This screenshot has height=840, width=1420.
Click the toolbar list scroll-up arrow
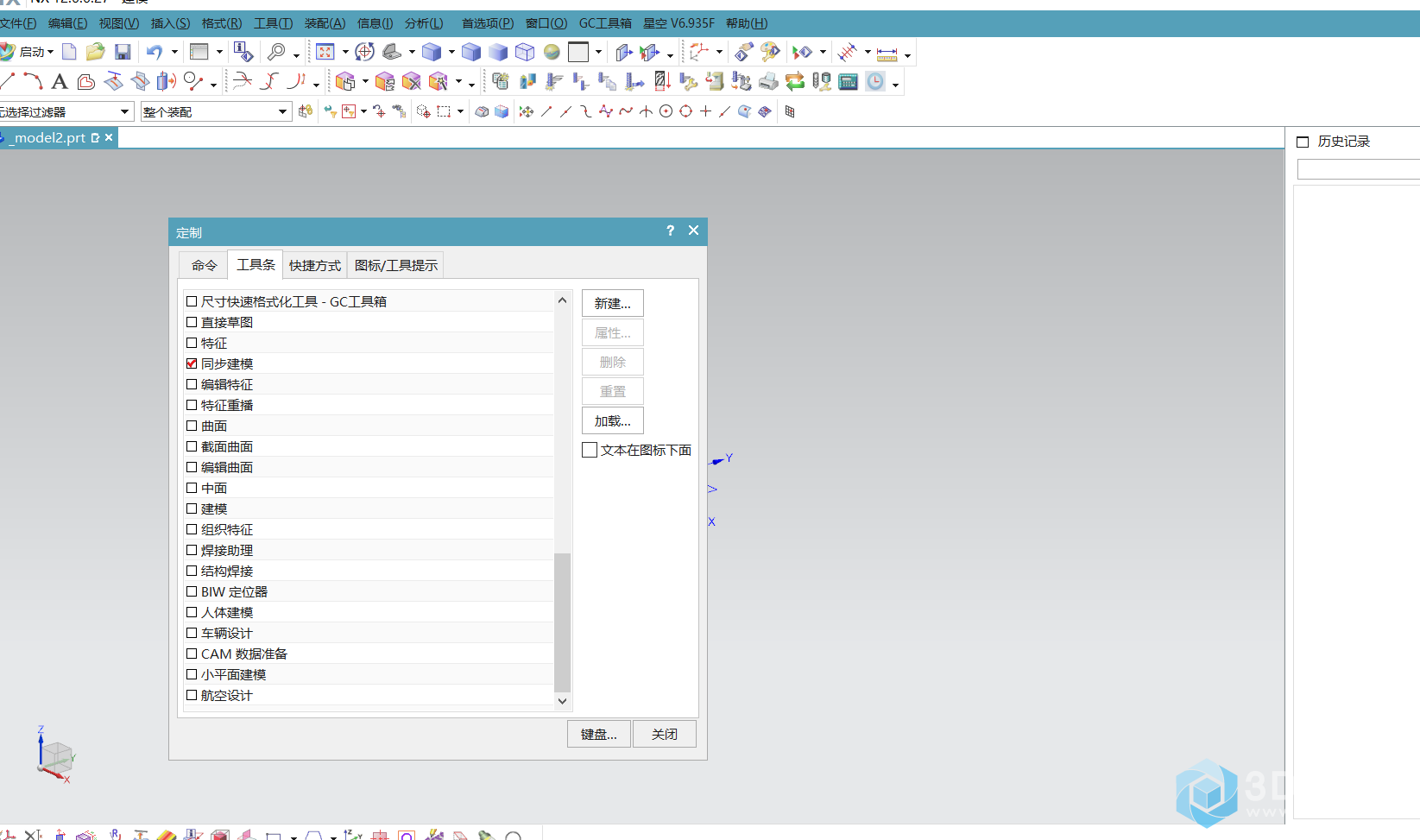pos(563,300)
